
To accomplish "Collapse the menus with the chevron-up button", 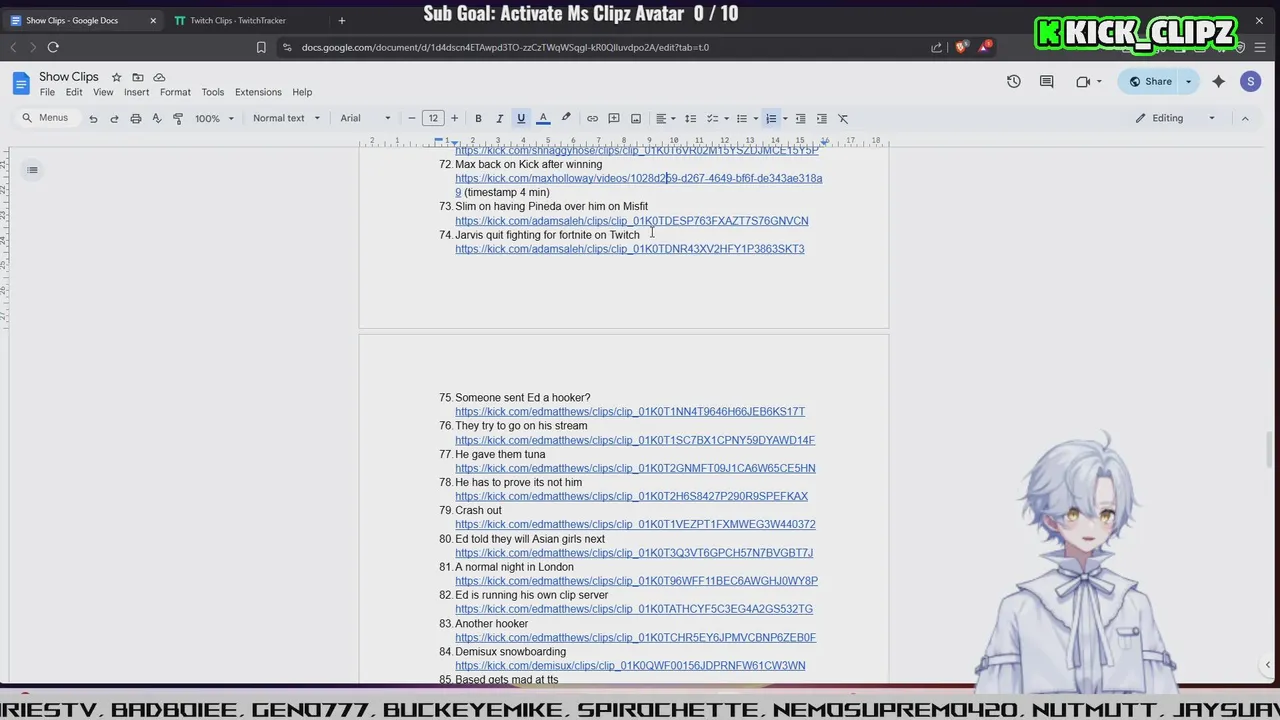I will 1245,118.
